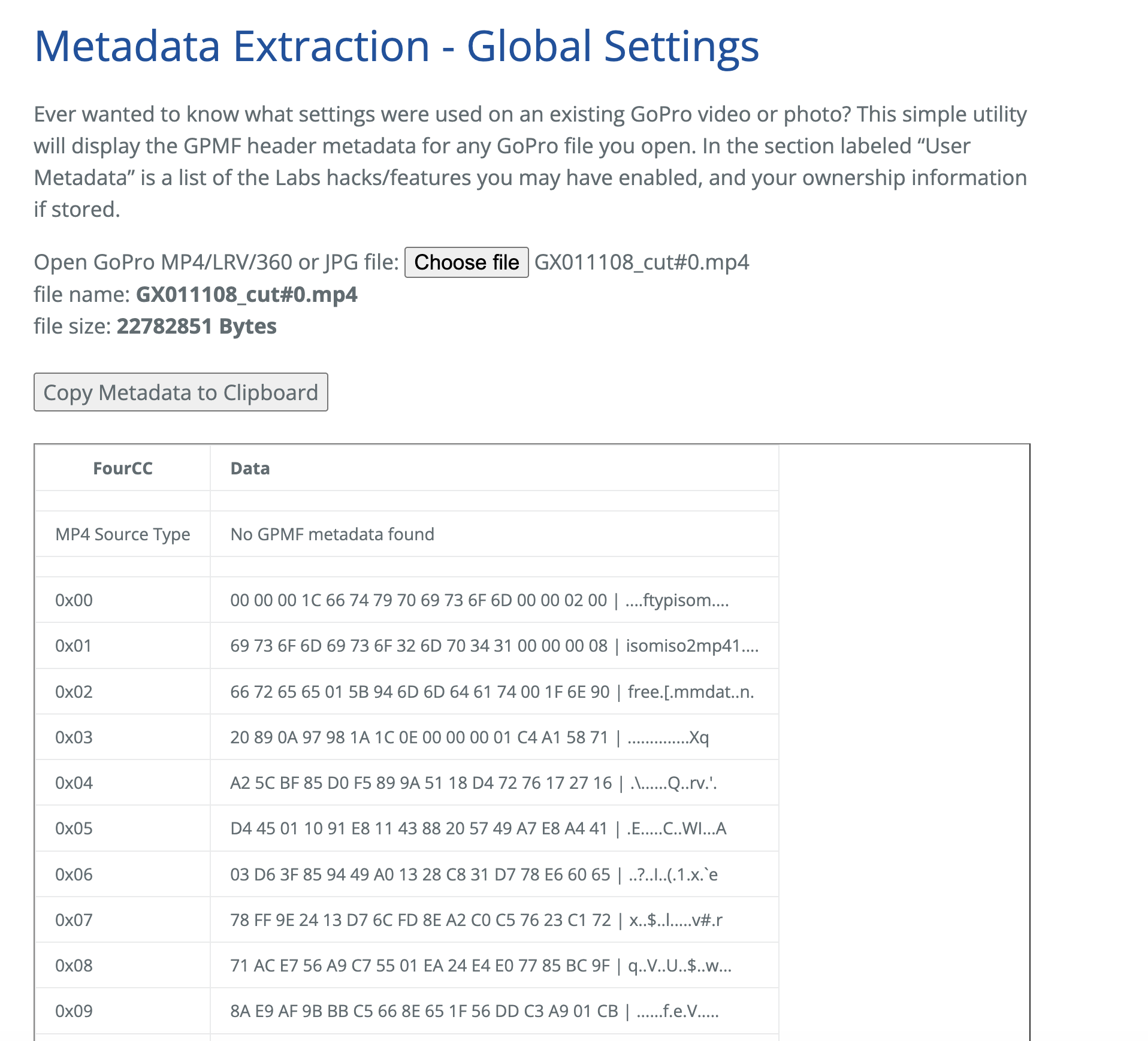
Task: Select the 0x09 row label
Action: (74, 1011)
